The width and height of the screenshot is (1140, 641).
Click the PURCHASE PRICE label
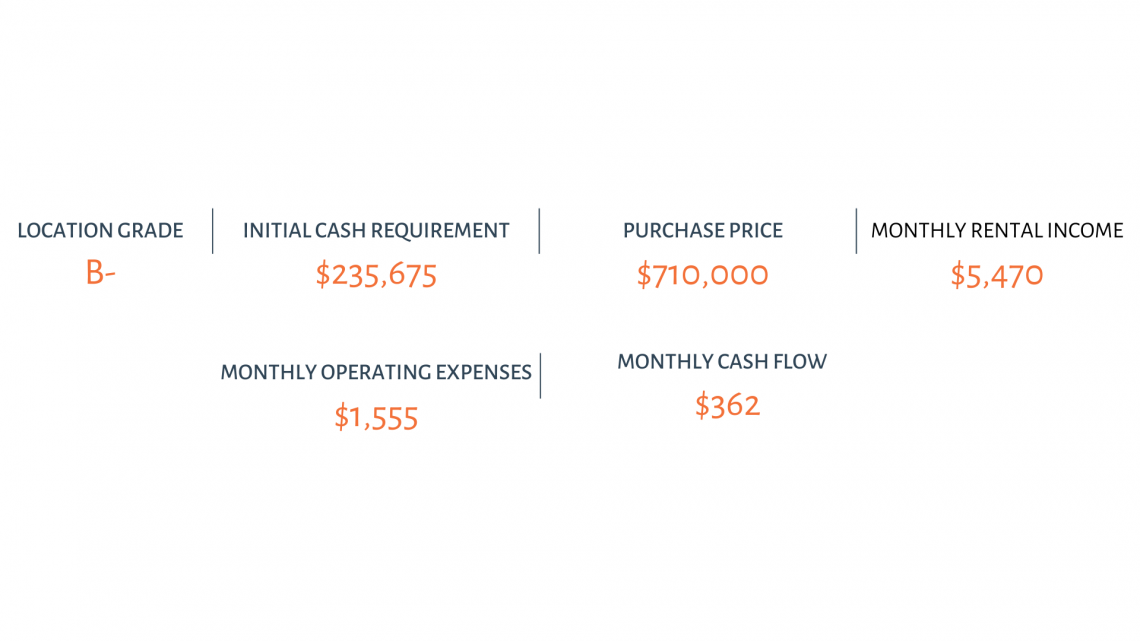click(x=703, y=230)
